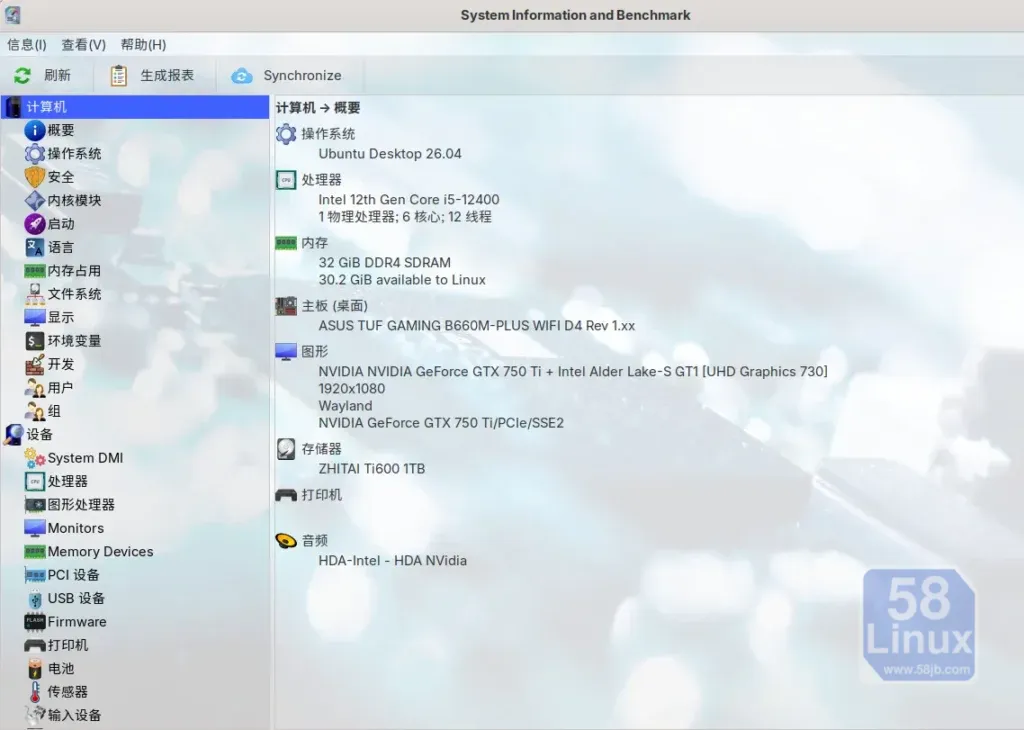The height and width of the screenshot is (730, 1024).
Task: Select the 图形处理器 graphics card icon
Action: (35, 505)
